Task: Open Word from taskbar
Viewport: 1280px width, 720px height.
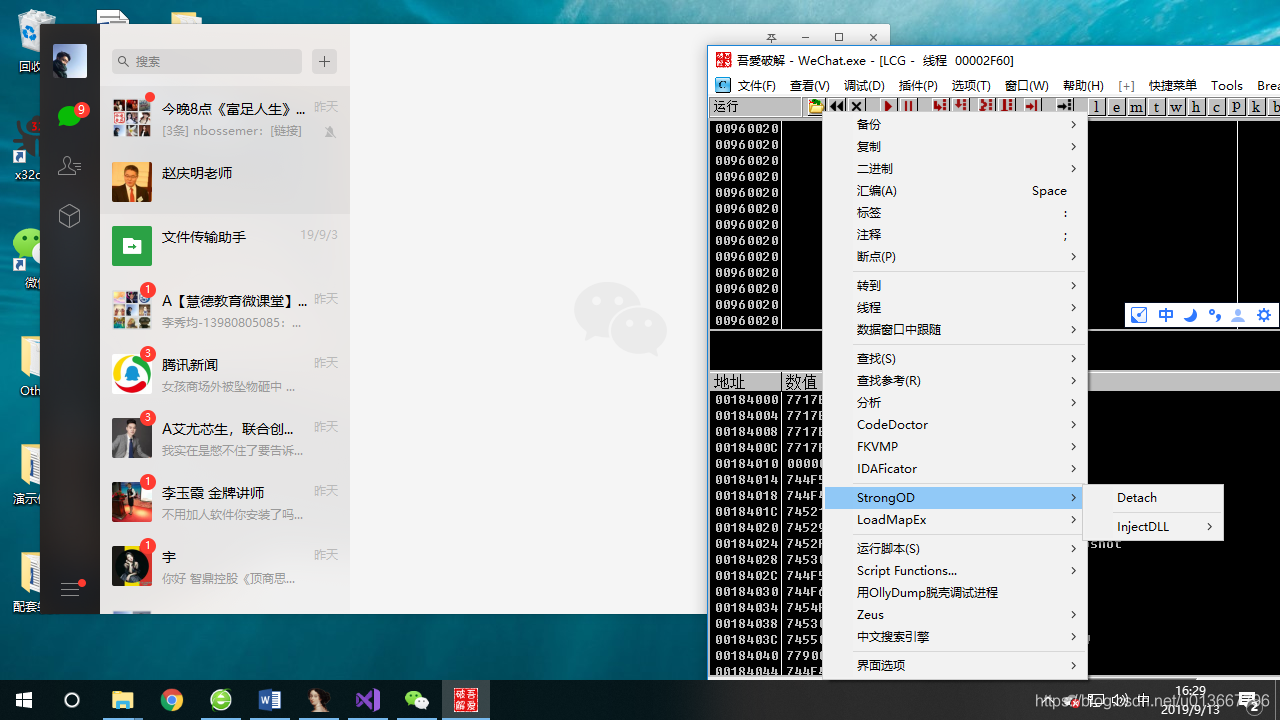Action: click(270, 700)
